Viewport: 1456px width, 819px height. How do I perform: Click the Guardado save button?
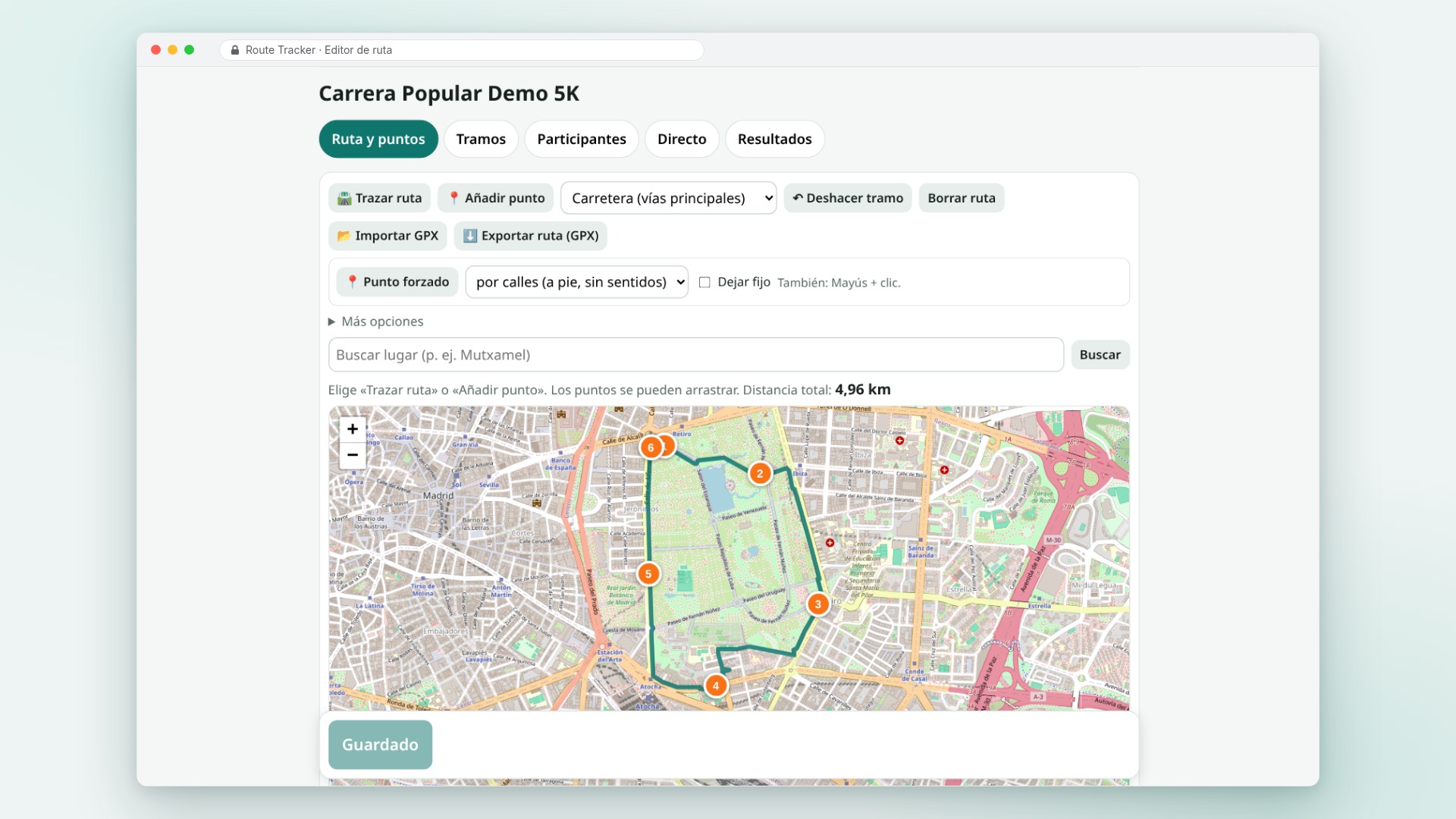380,745
